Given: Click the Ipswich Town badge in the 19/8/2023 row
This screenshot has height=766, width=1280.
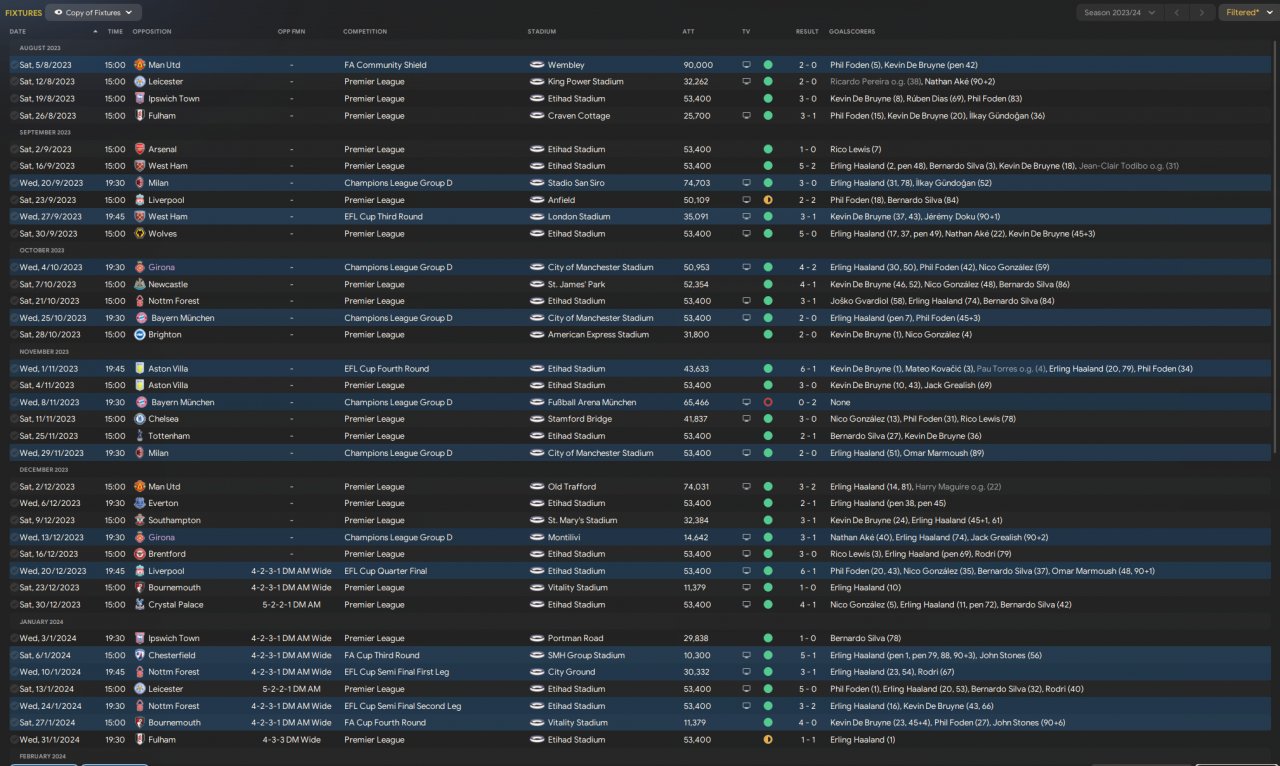Looking at the screenshot, I should tap(140, 99).
